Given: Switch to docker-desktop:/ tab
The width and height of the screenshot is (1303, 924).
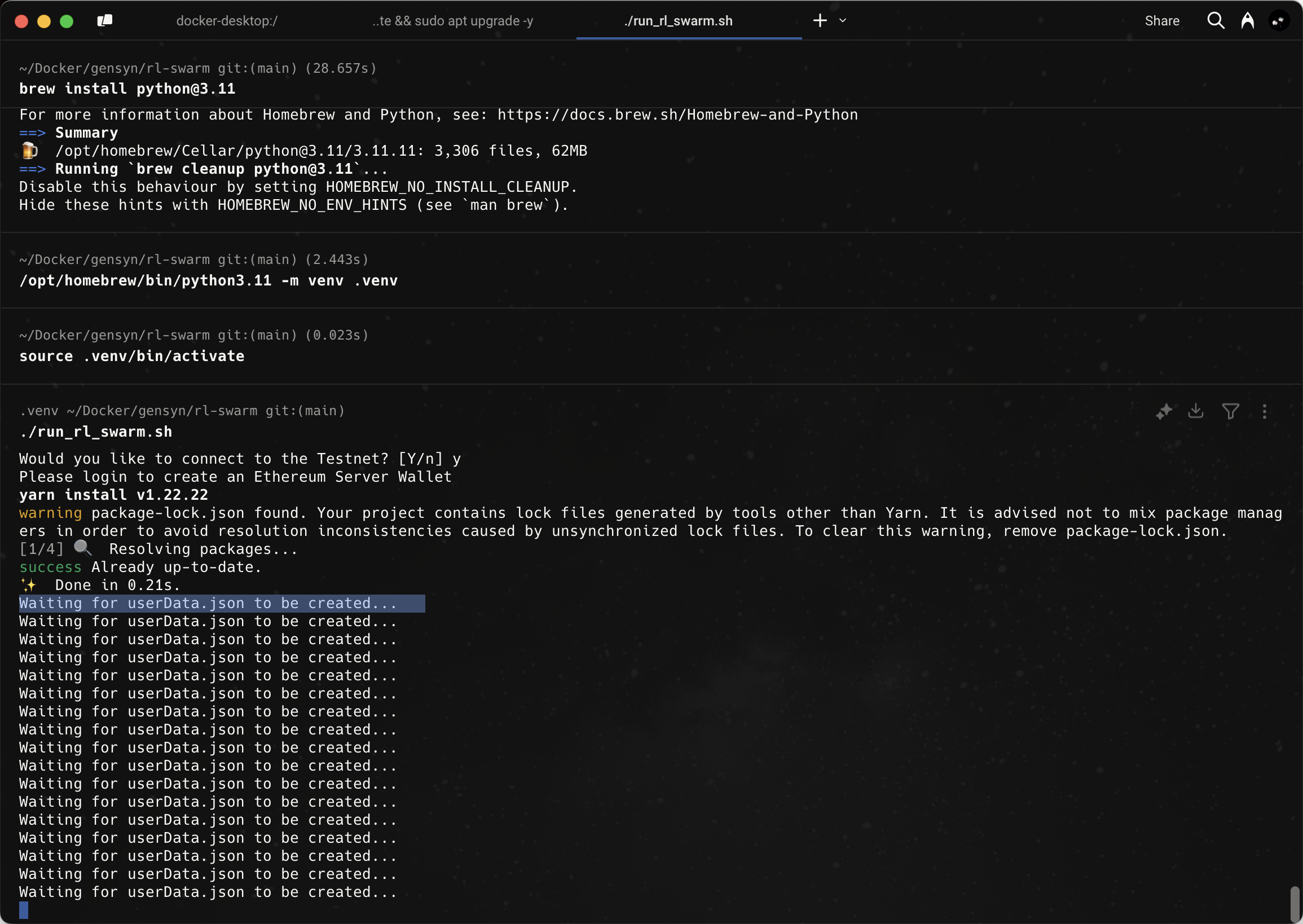Looking at the screenshot, I should click(x=226, y=21).
